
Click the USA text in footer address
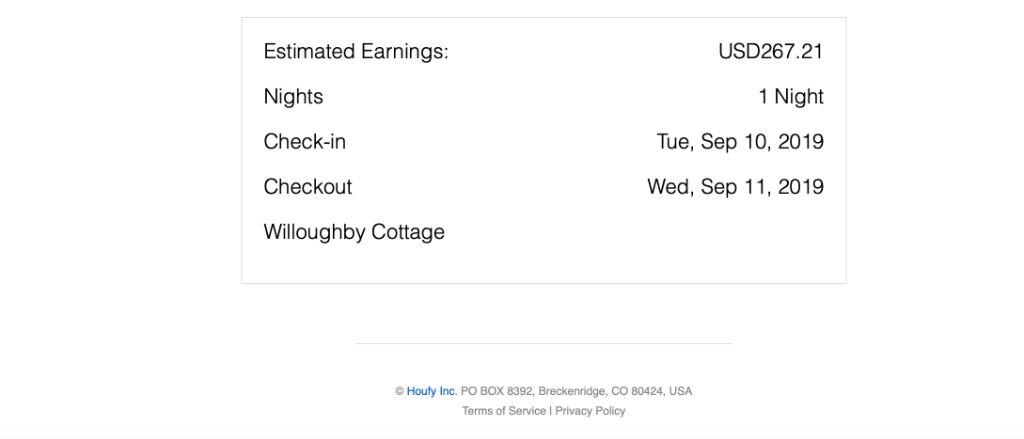point(681,392)
